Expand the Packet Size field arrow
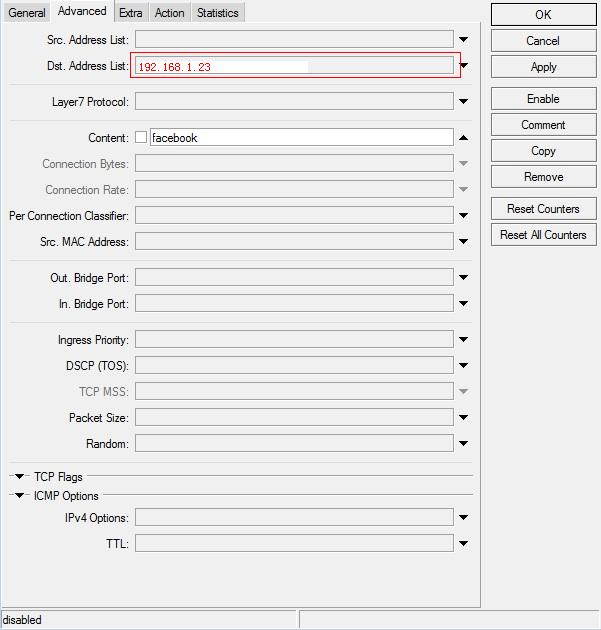 point(464,418)
